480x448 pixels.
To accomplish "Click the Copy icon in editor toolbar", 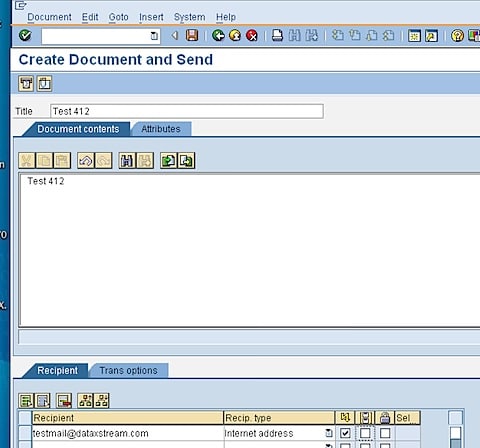I will pyautogui.click(x=44, y=161).
